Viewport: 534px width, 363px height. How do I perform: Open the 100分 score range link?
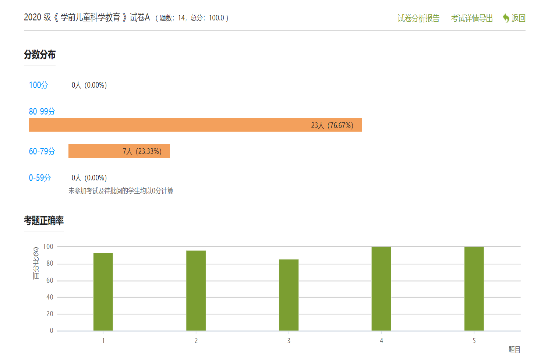(38, 85)
